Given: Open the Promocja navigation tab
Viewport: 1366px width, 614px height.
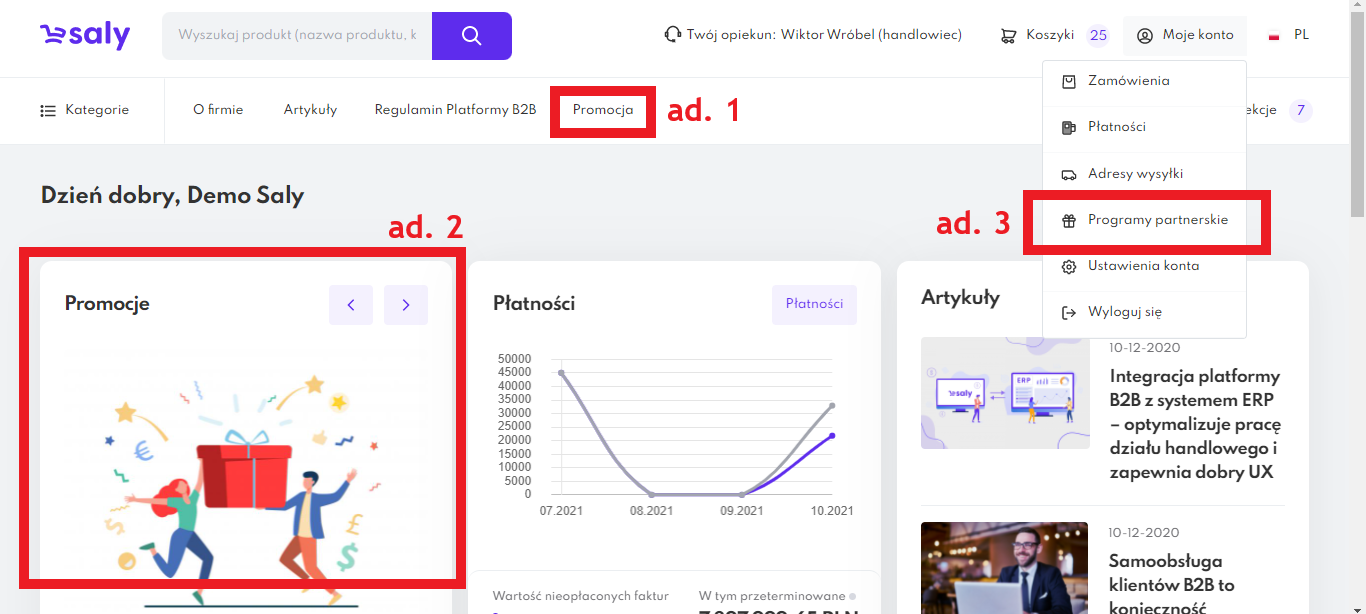Looking at the screenshot, I should coord(603,110).
